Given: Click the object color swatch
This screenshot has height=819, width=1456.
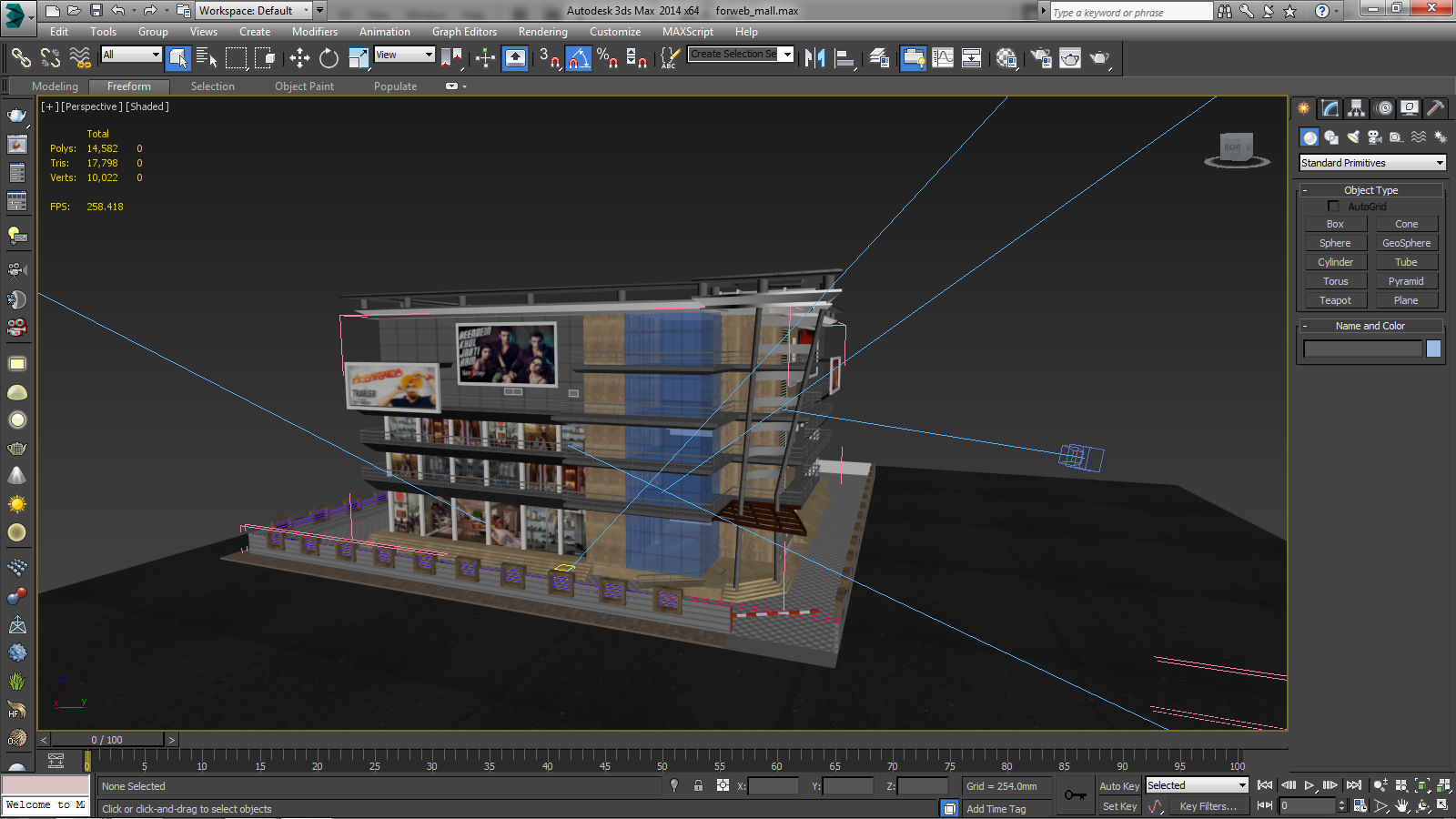Looking at the screenshot, I should 1433,348.
